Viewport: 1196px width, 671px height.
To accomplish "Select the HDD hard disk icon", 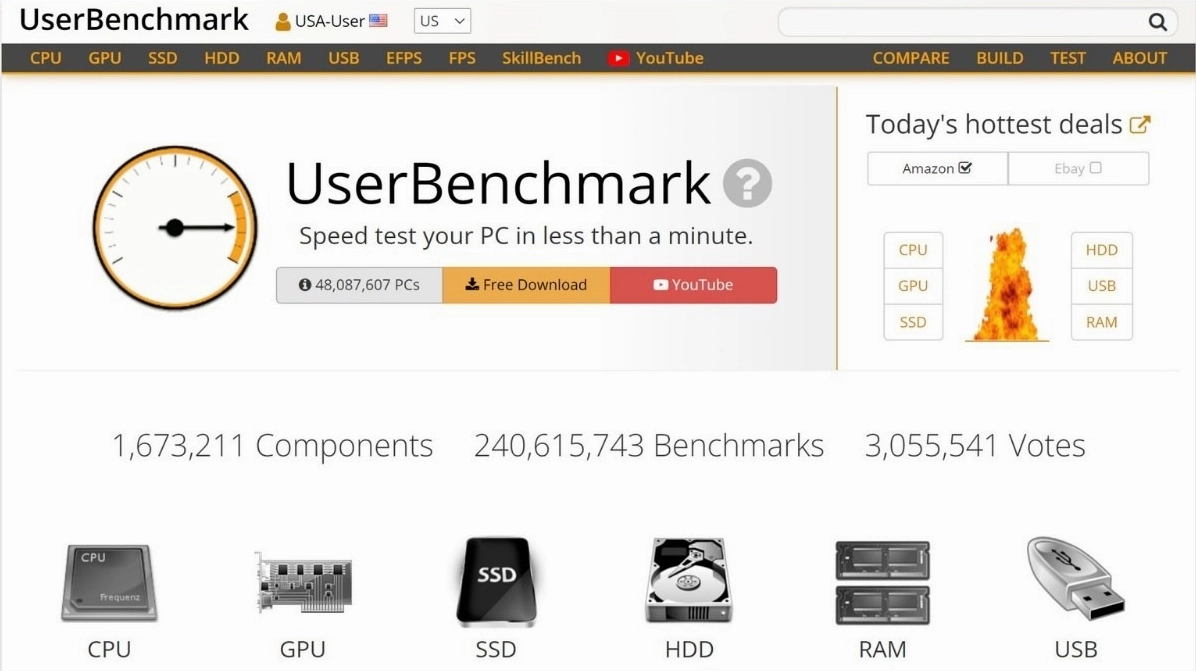I will 688,580.
